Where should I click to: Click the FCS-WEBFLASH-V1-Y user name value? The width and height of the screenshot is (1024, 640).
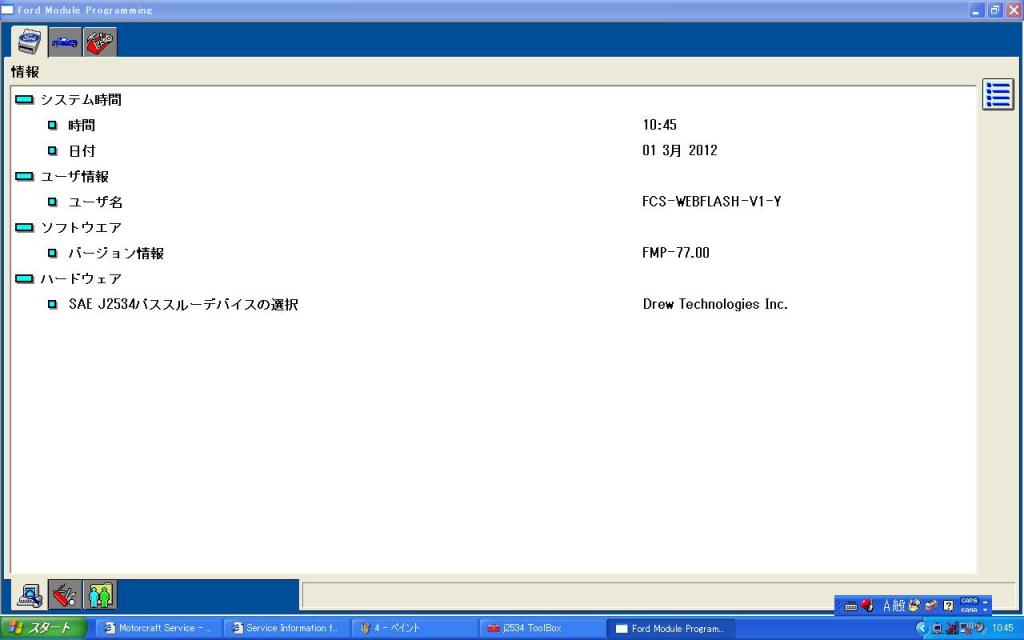point(712,201)
